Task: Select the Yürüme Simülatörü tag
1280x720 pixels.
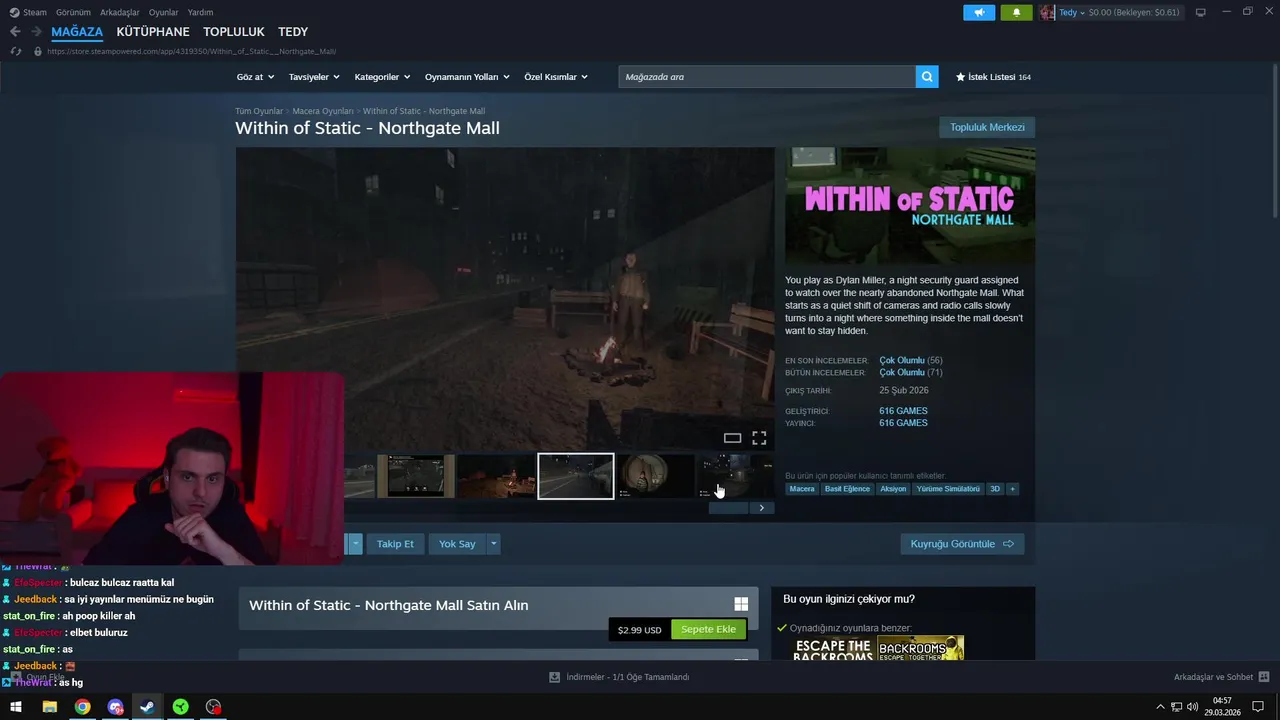Action: [x=948, y=489]
